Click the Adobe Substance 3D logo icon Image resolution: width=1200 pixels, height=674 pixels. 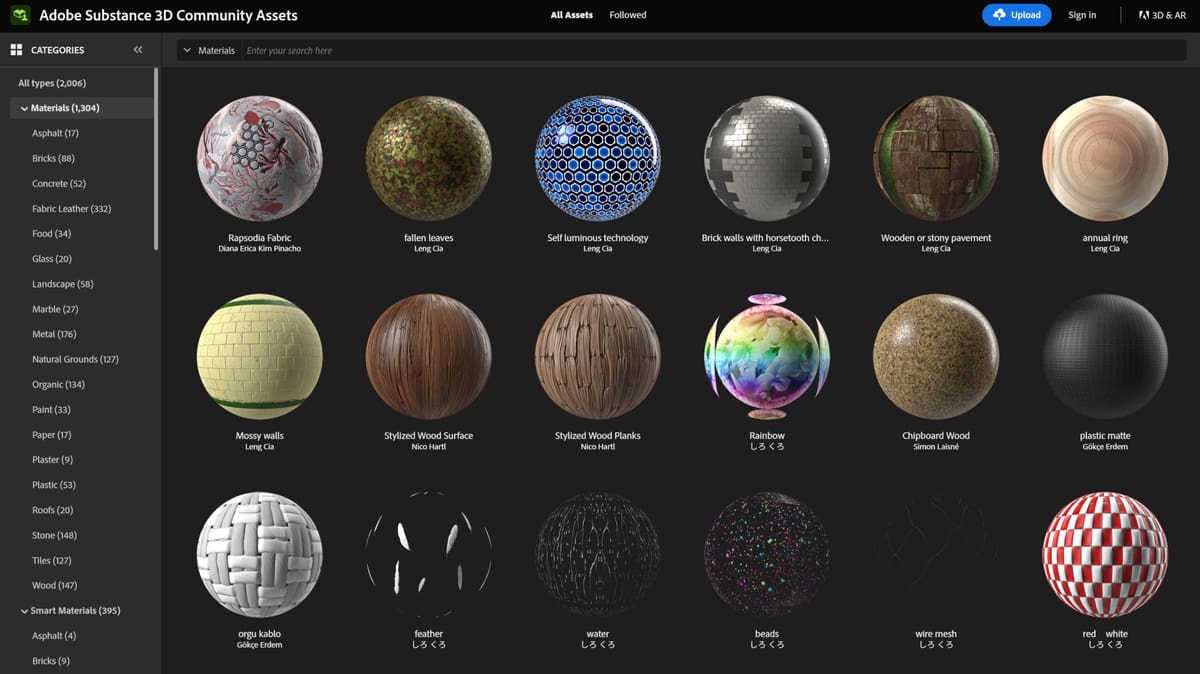point(20,15)
